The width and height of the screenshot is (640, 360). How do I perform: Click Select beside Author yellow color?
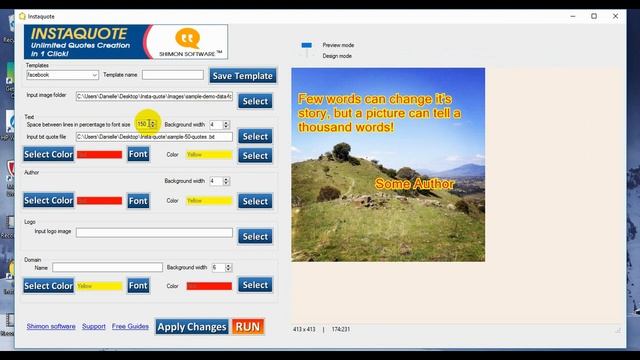tap(255, 201)
